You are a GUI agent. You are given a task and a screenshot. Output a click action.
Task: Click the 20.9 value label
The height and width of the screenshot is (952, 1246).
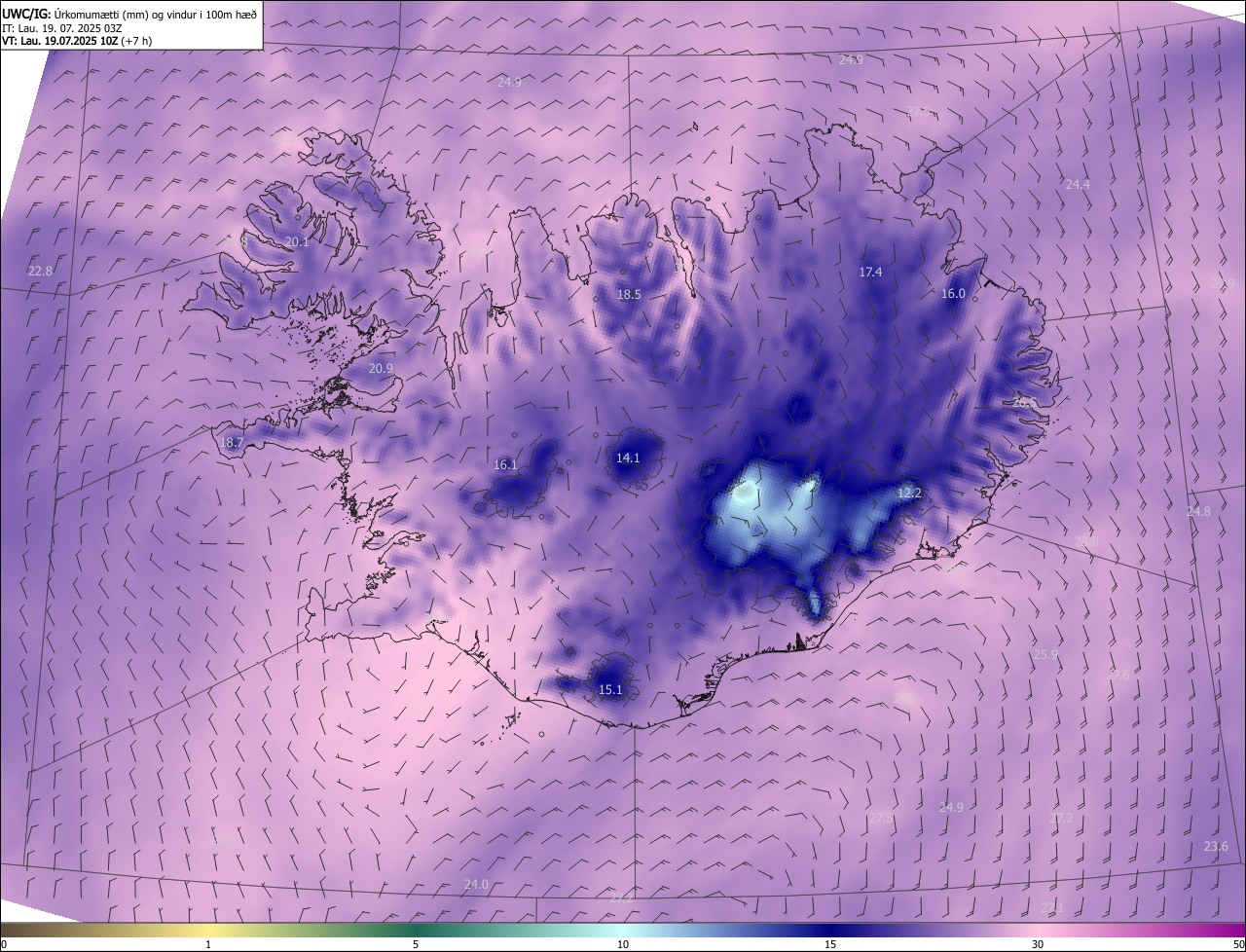click(382, 369)
